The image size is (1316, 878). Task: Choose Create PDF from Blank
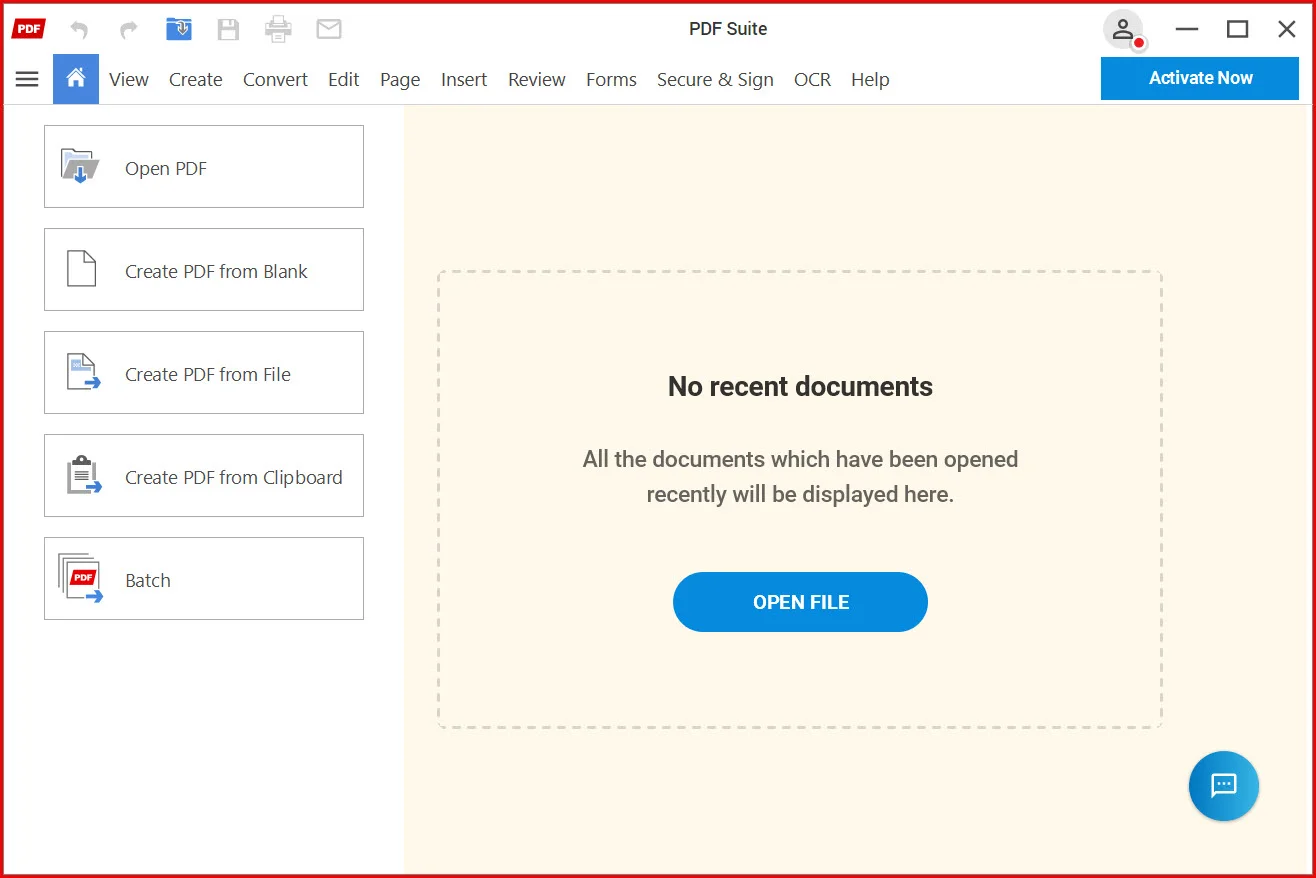[x=204, y=270]
